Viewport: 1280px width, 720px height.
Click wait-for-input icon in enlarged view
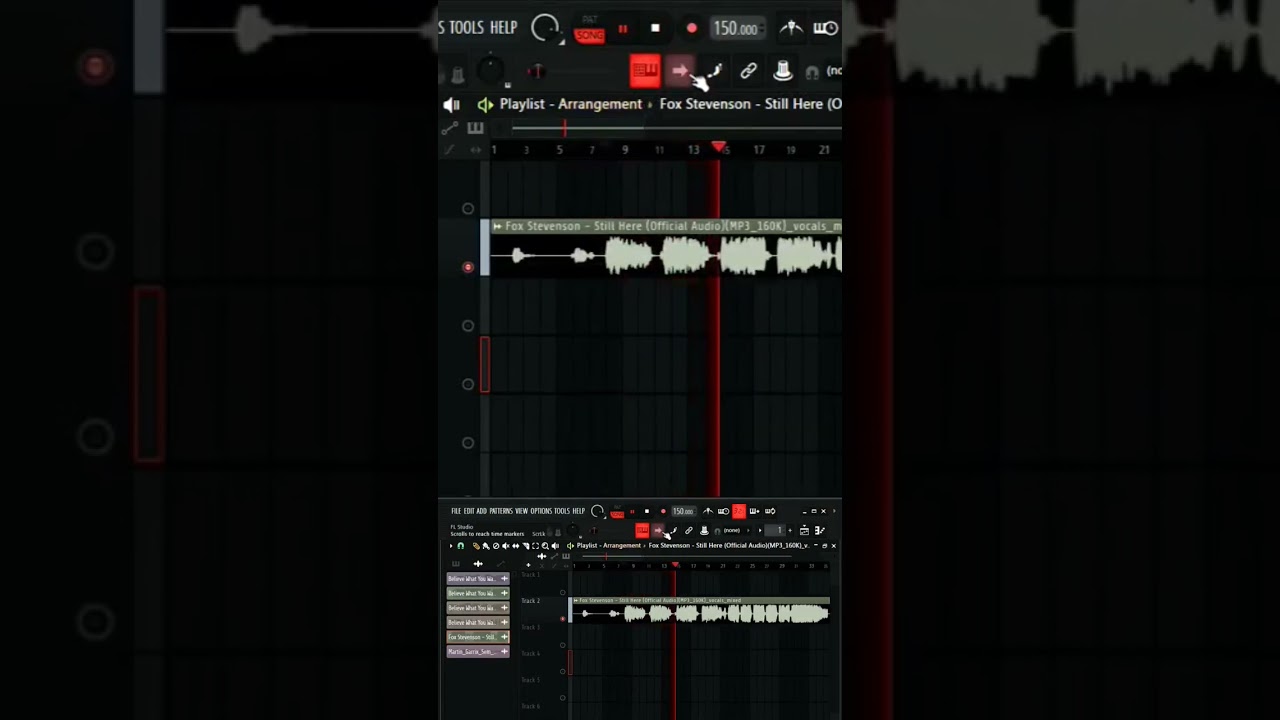tap(826, 28)
